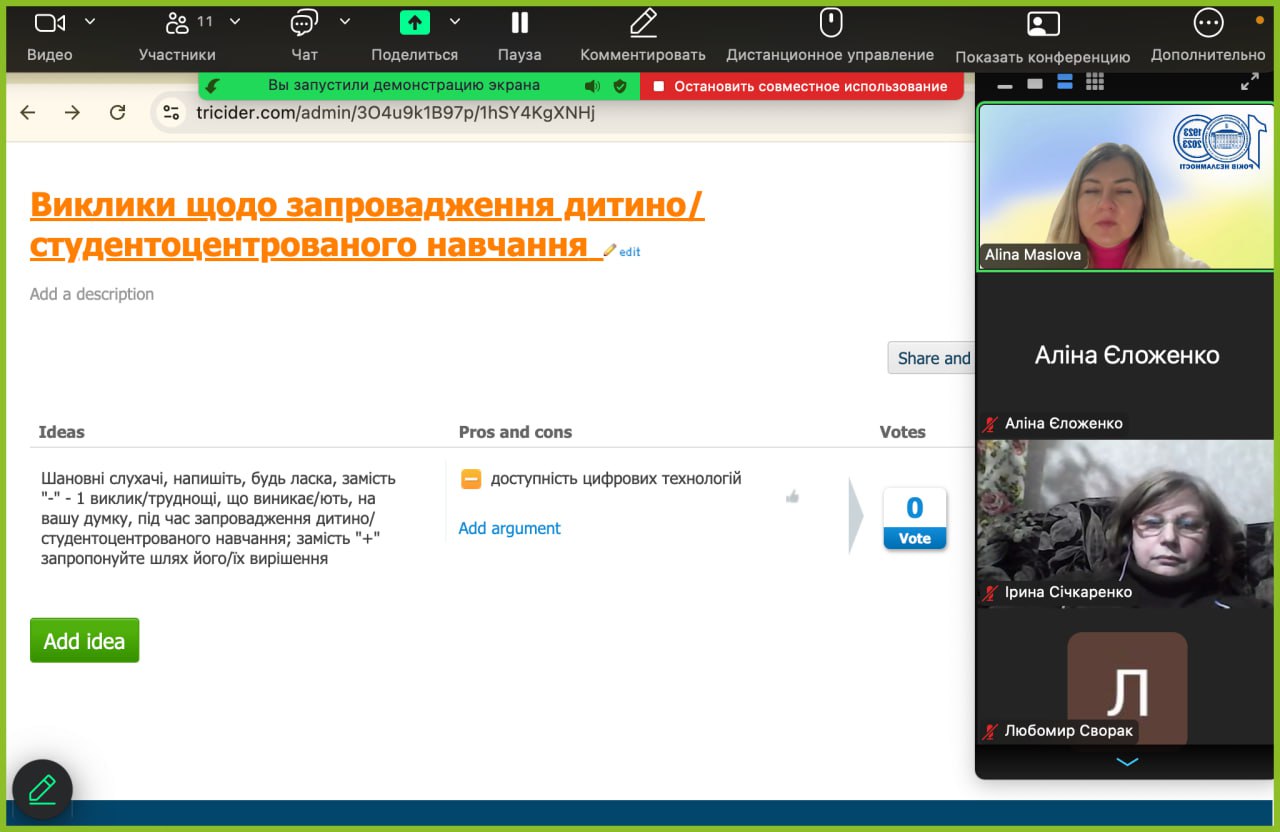Click the green Поделиться share icon
This screenshot has height=832, width=1280.
(414, 22)
